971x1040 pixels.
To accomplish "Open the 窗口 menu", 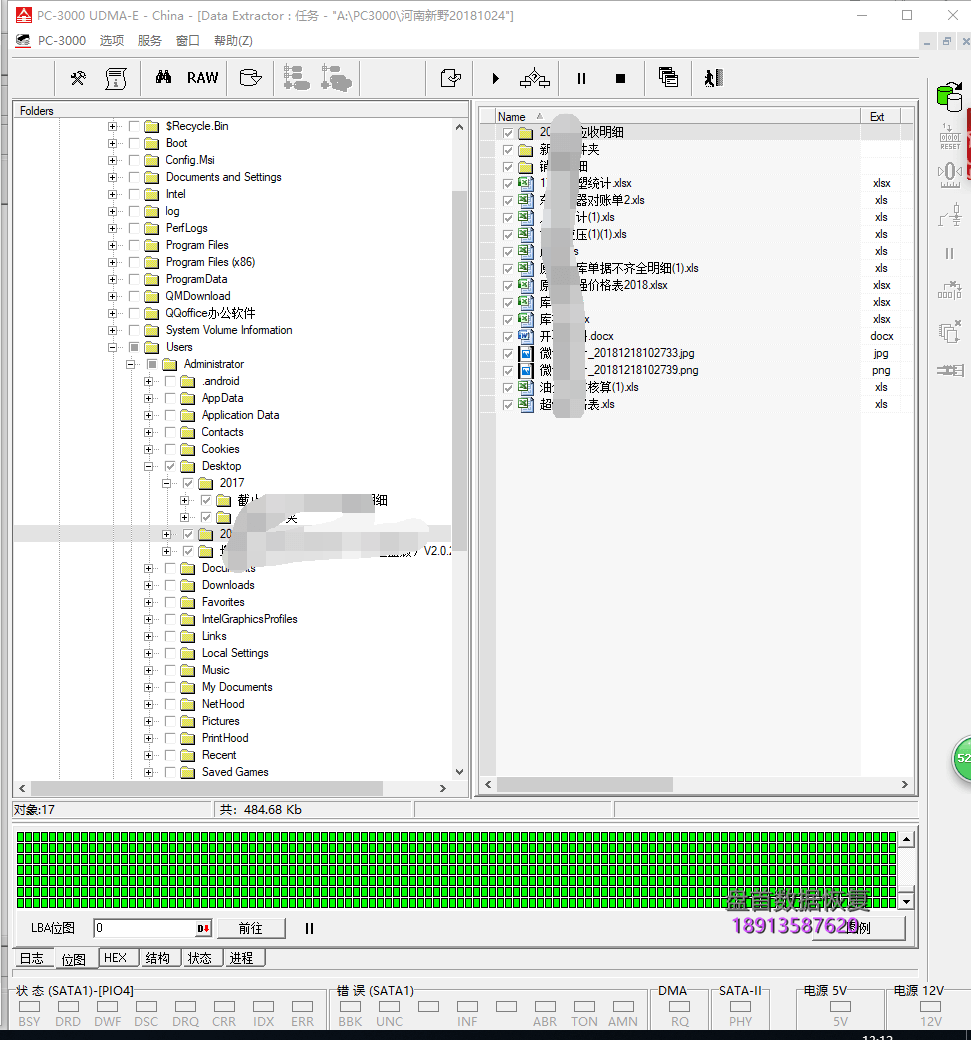I will pyautogui.click(x=188, y=40).
